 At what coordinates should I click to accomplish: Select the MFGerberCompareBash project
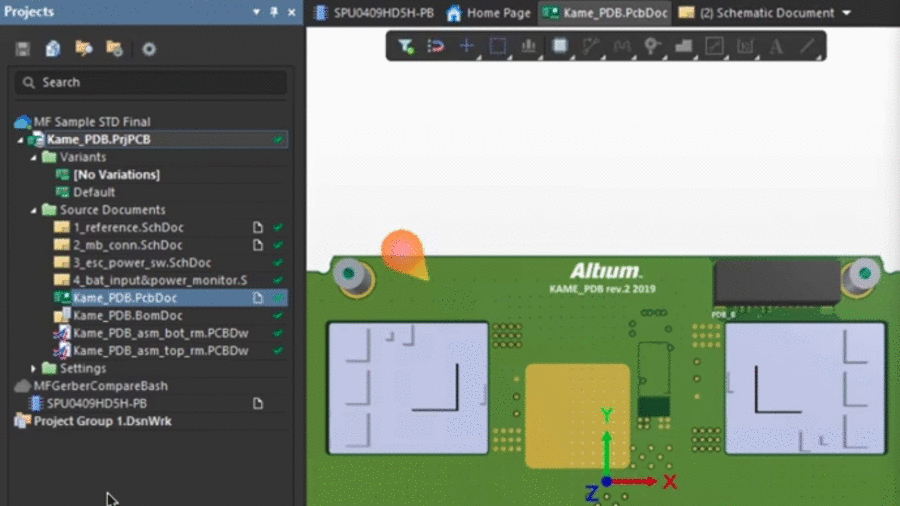[100, 386]
